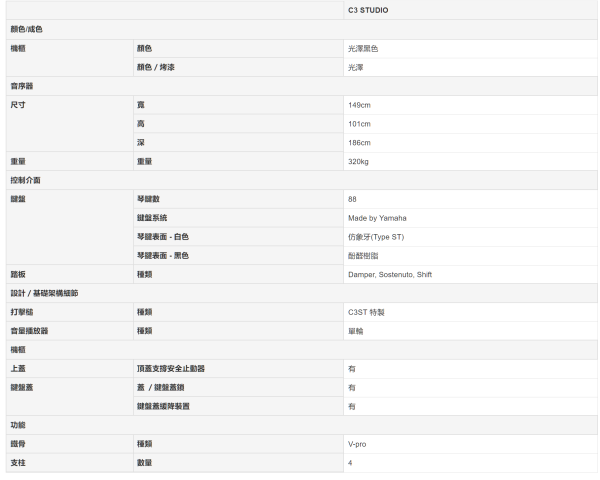Click the 頂蓋支撐安全止動器 label

177,367
